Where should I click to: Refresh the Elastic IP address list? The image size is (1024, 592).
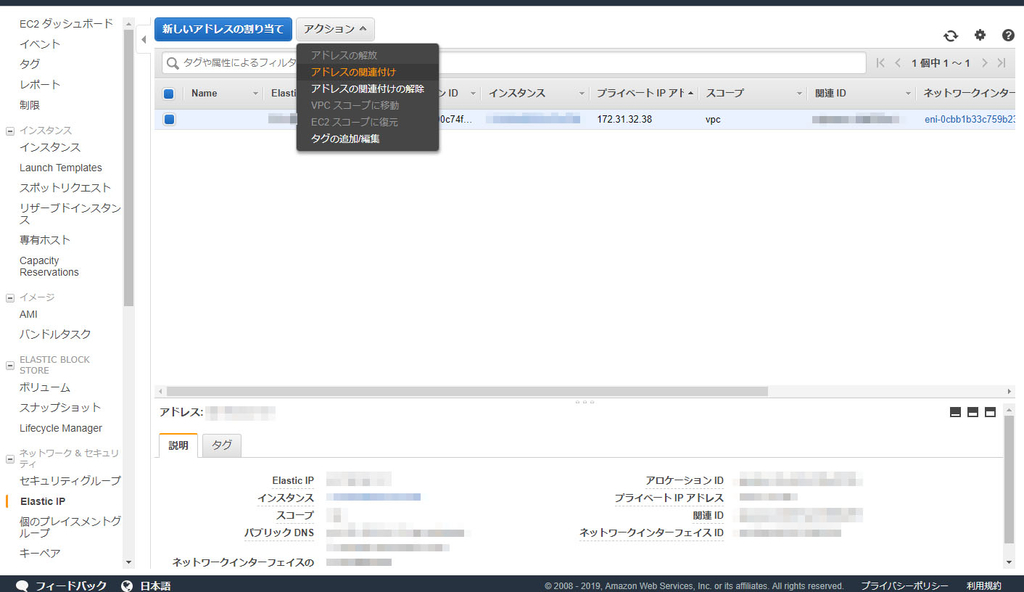949,35
